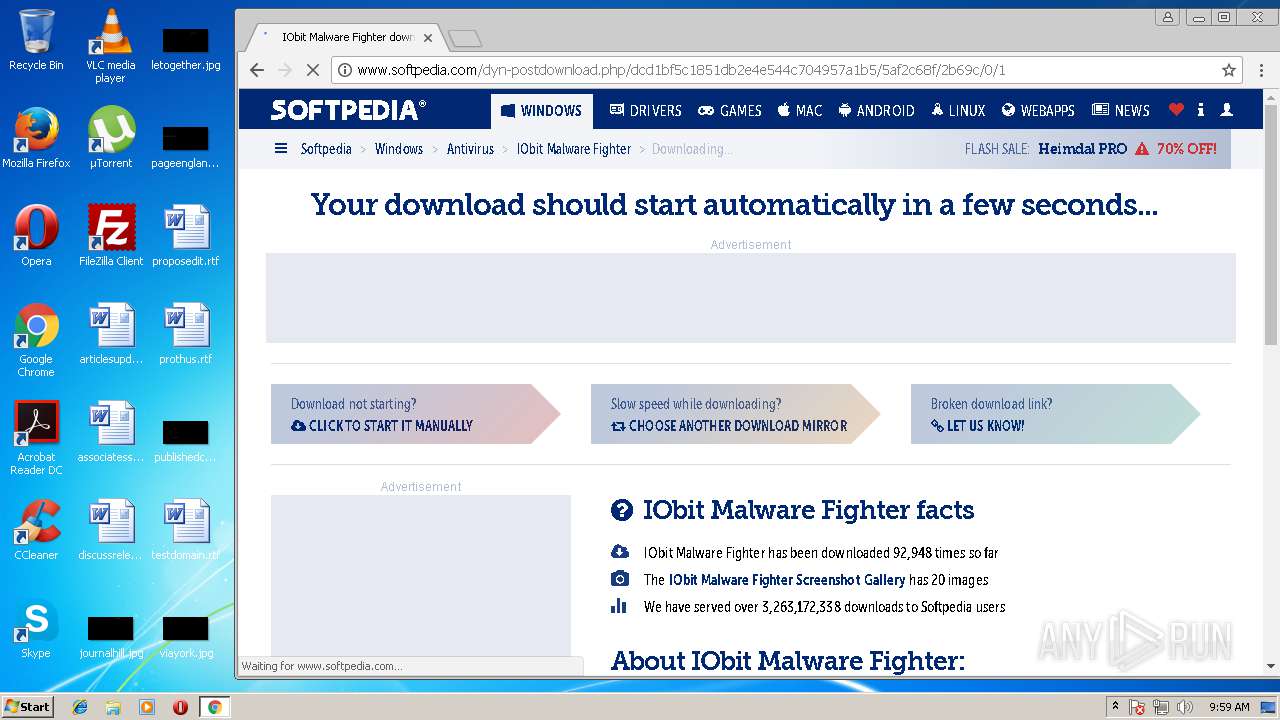
Task: Open the MAC section
Action: [x=800, y=110]
